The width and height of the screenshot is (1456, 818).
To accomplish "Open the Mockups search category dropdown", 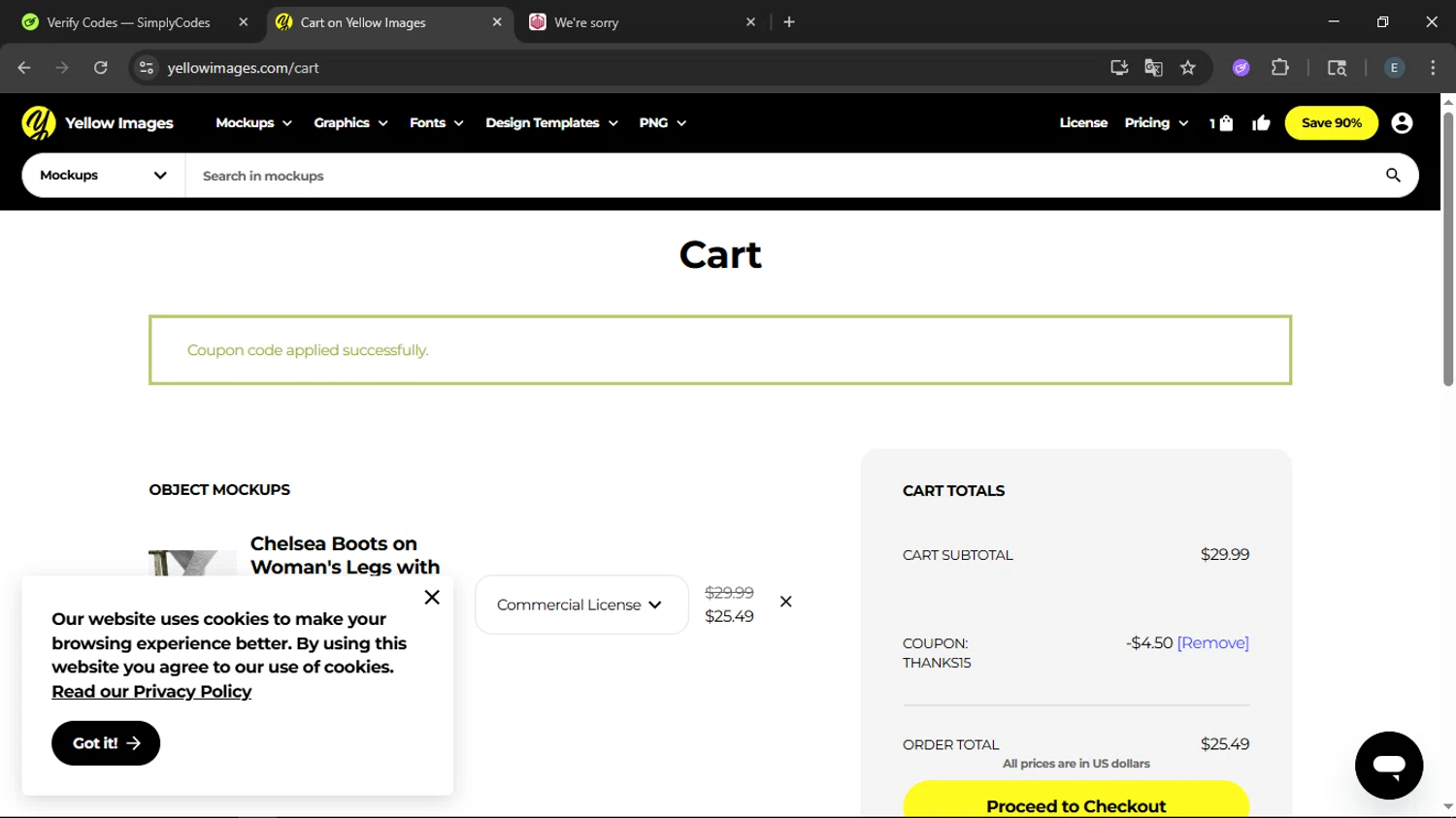I will click(103, 176).
